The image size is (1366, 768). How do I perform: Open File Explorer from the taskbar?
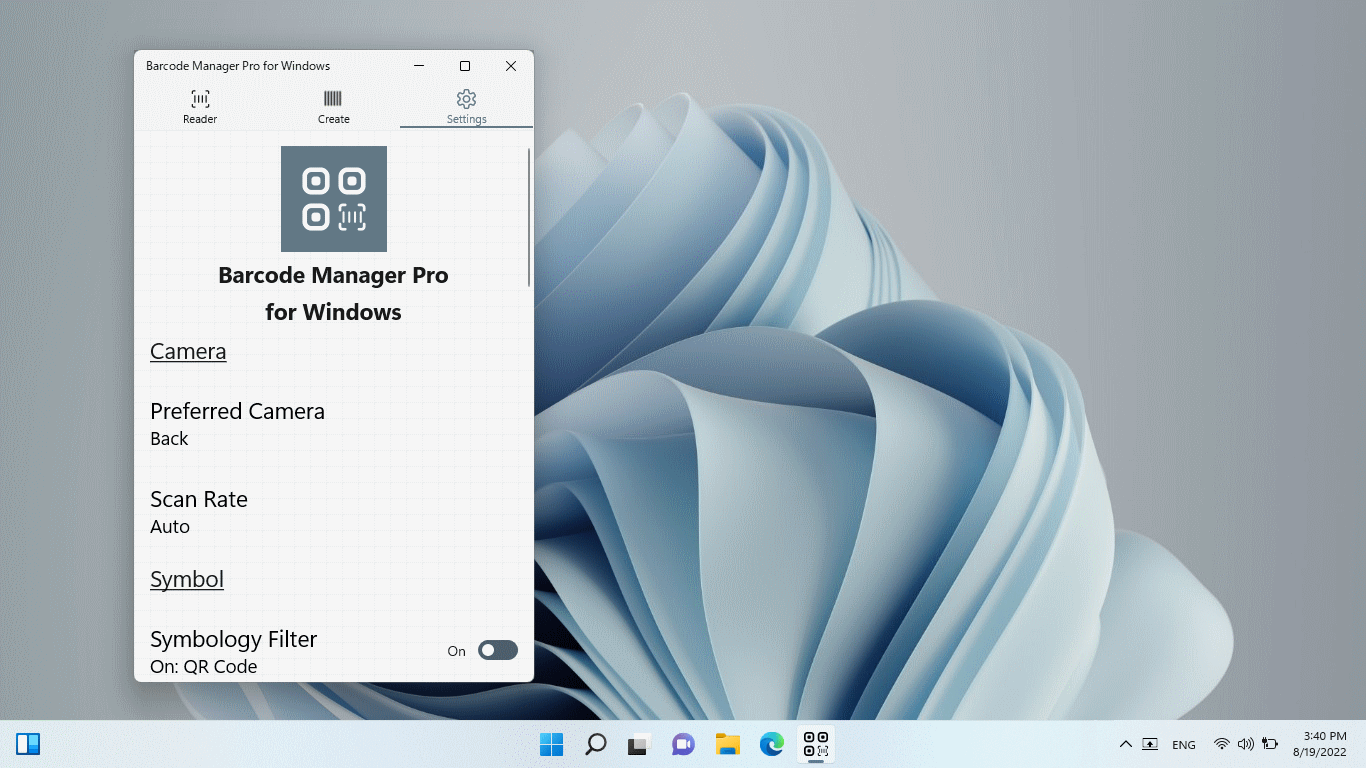[x=727, y=744]
